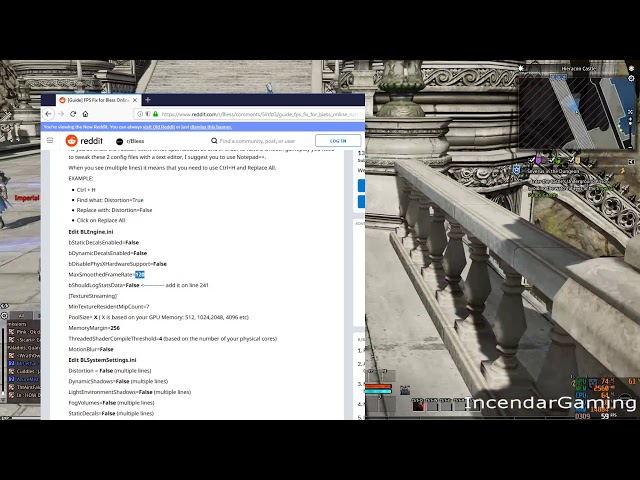Toggle the green quest filter checkbox

[x=551, y=159]
